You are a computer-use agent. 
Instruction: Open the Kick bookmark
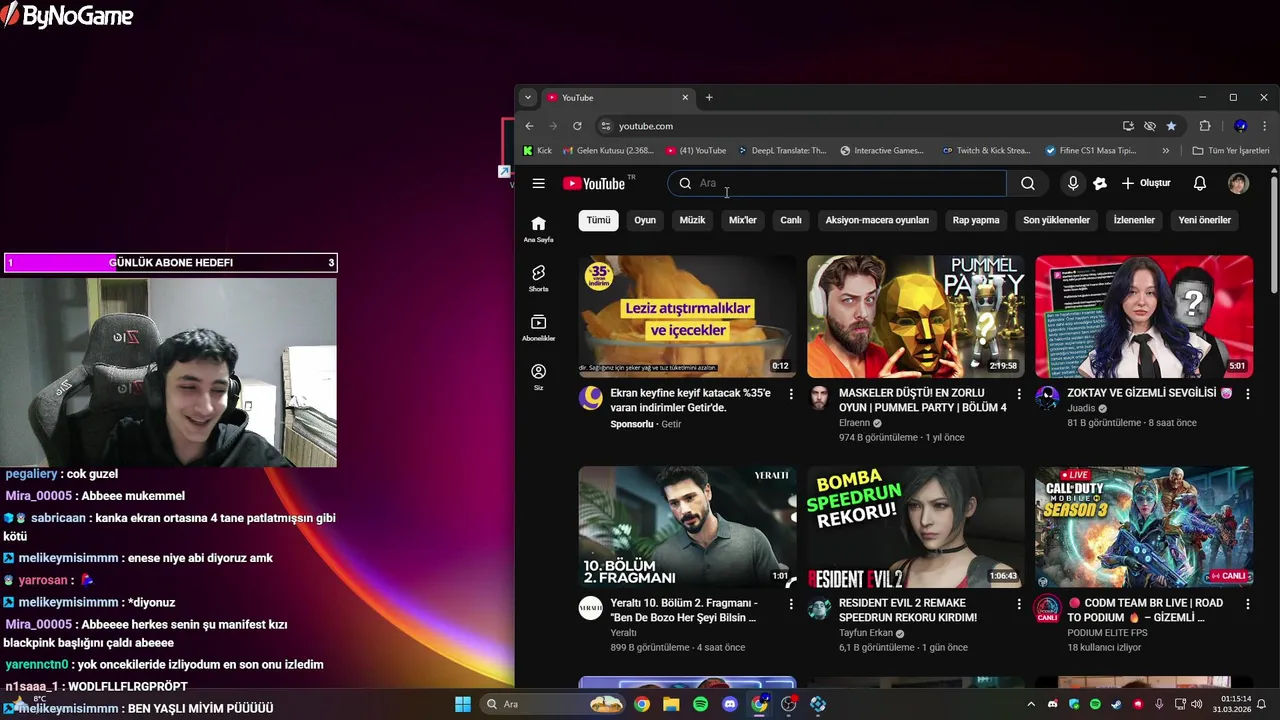(538, 150)
